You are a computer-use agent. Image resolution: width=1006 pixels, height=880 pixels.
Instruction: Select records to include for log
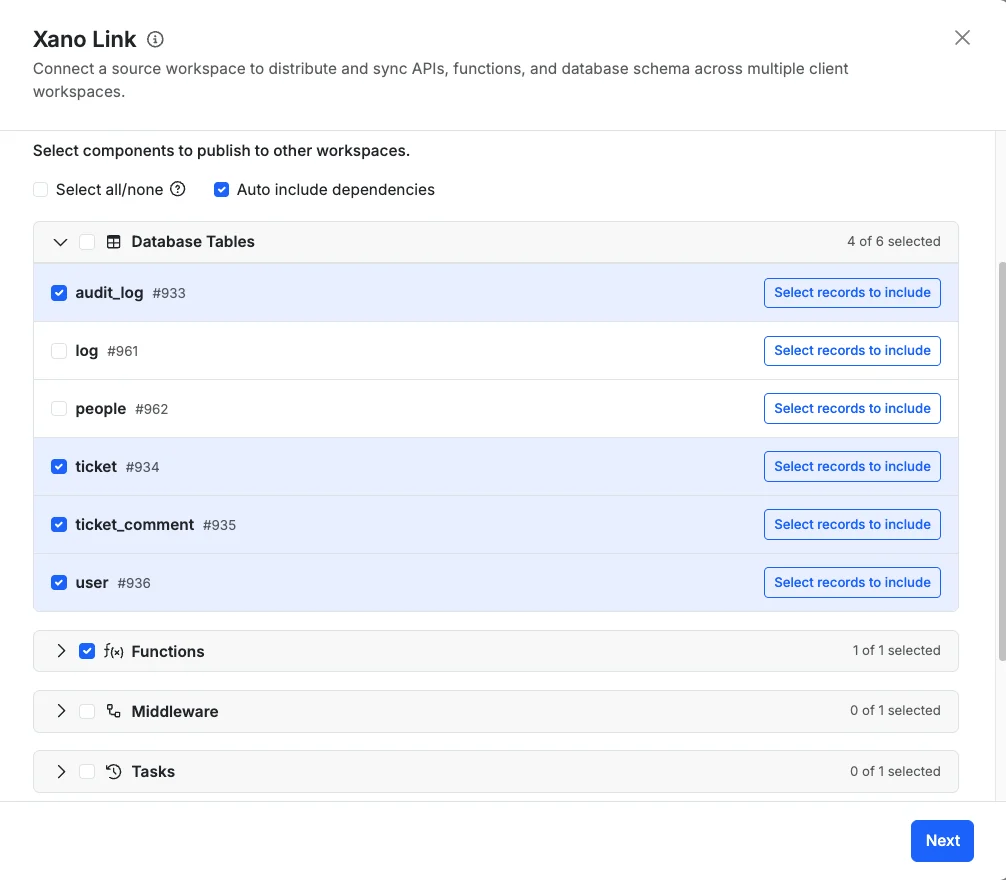click(x=852, y=350)
